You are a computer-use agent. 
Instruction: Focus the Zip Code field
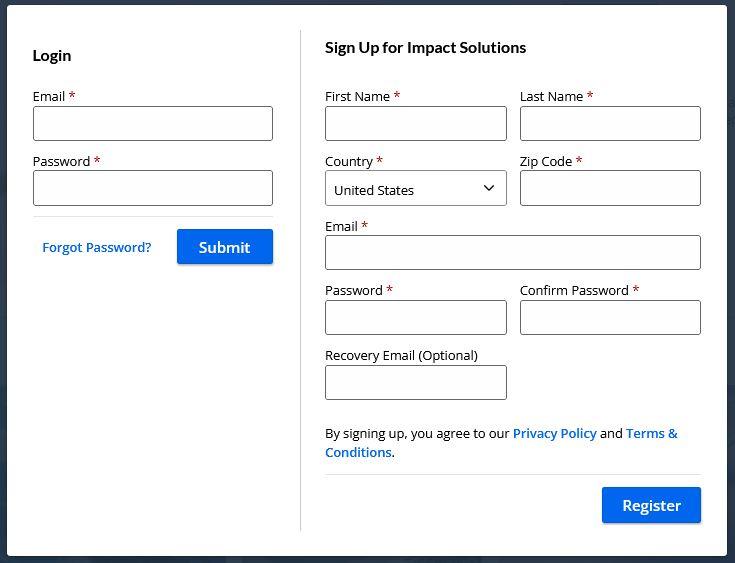pos(610,188)
